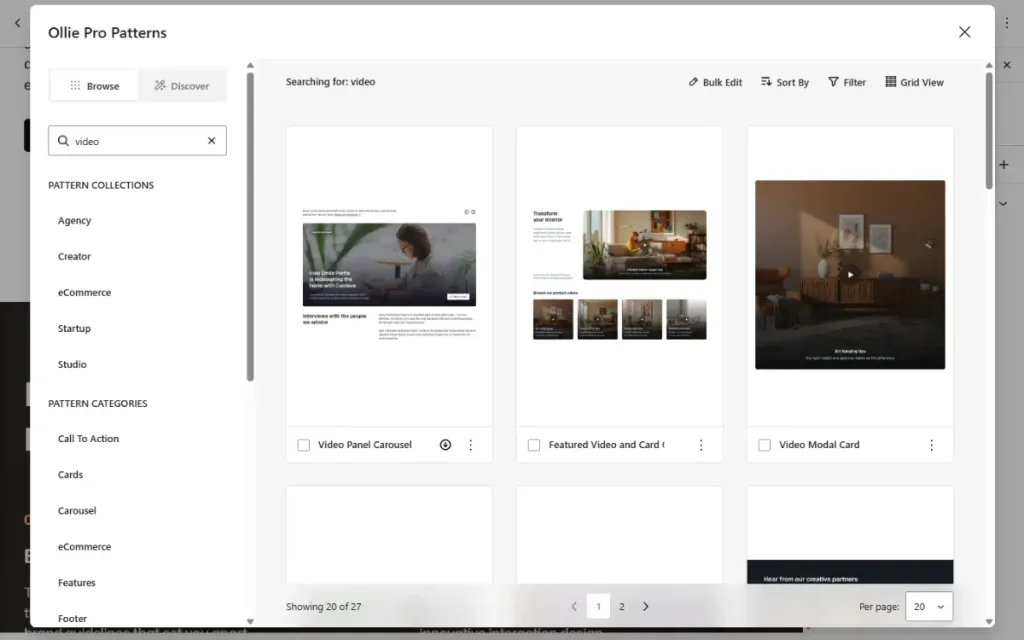This screenshot has height=640, width=1024.
Task: Click the results pane scrollbar thumb
Action: [x=989, y=131]
